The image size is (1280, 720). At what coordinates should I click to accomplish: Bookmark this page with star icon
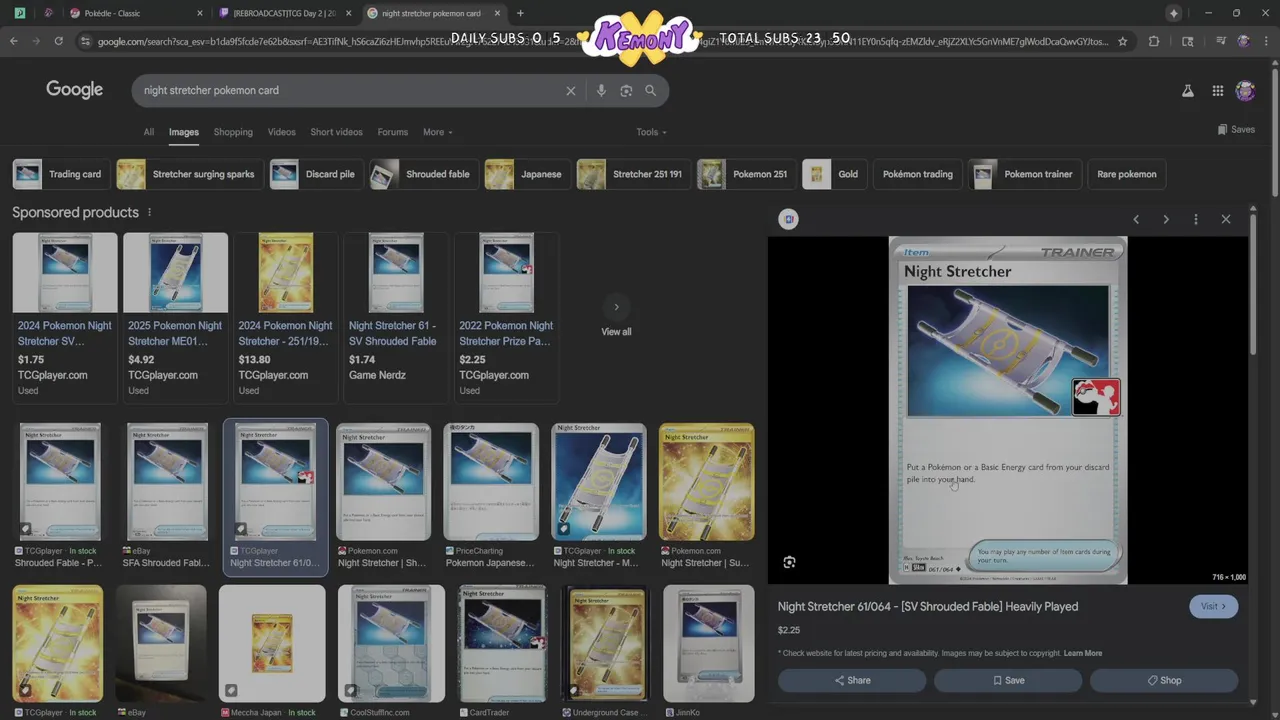[x=1123, y=41]
